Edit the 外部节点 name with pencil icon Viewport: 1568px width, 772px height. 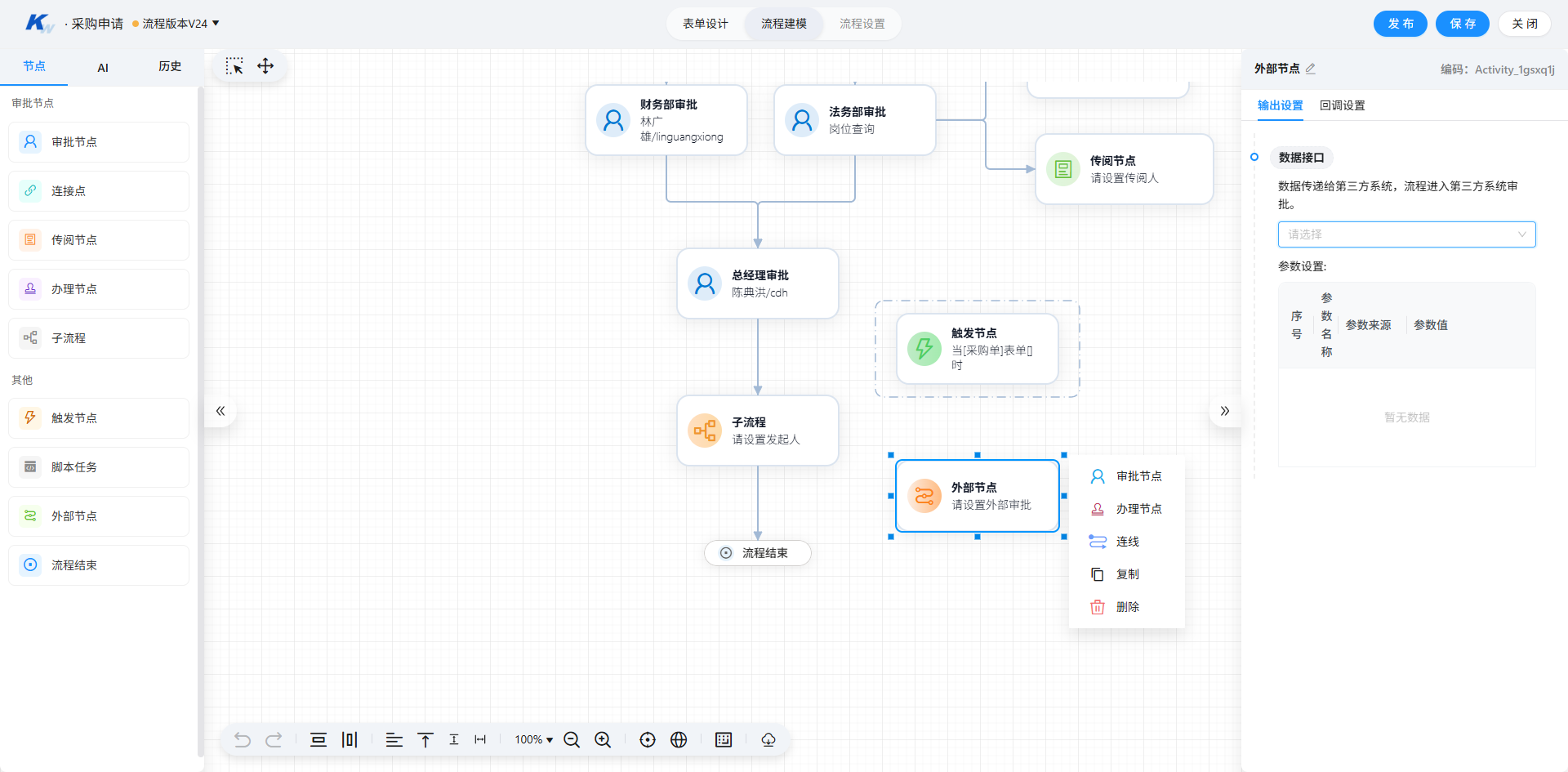(1311, 69)
